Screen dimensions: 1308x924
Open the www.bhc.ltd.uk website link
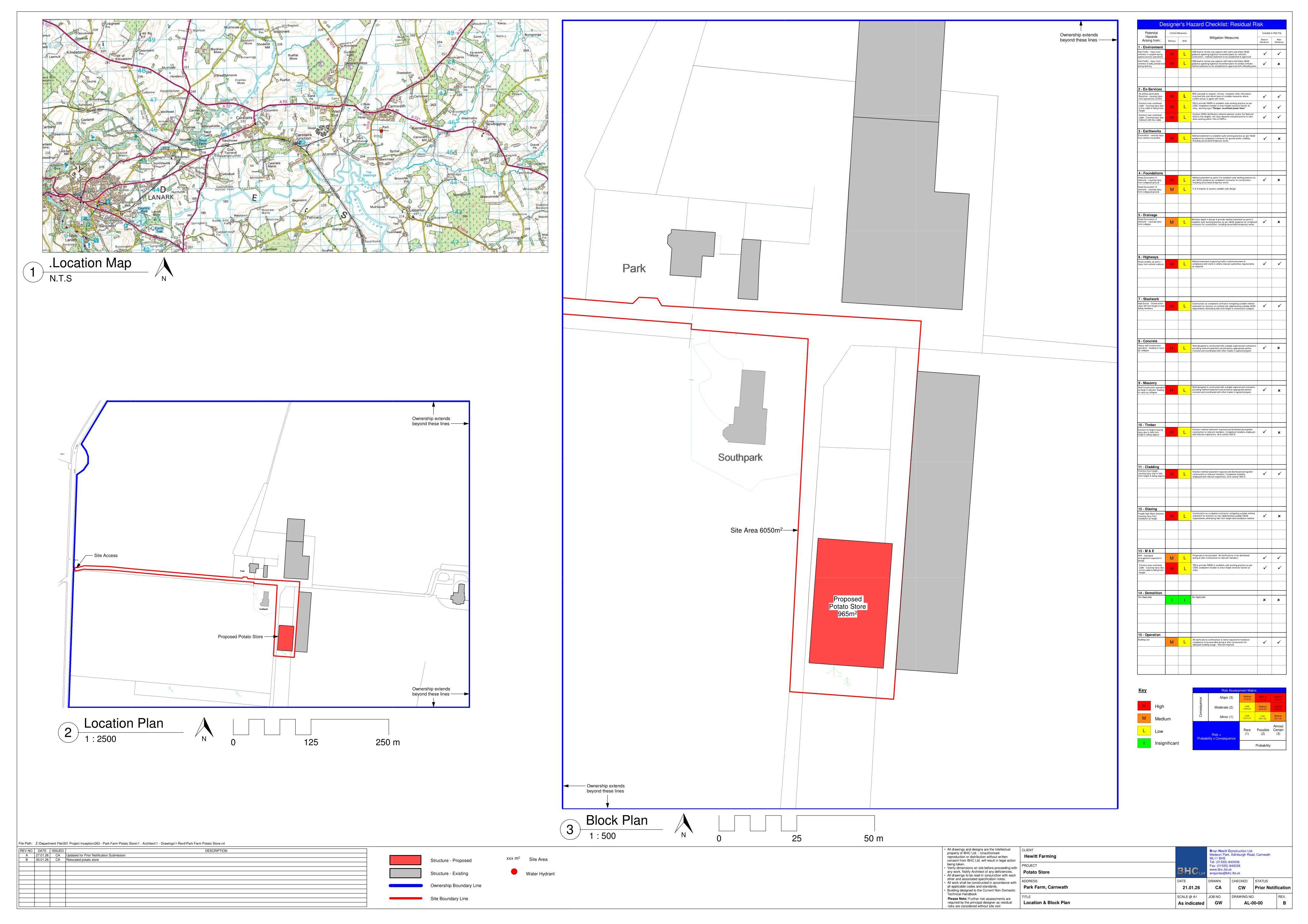click(1220, 869)
